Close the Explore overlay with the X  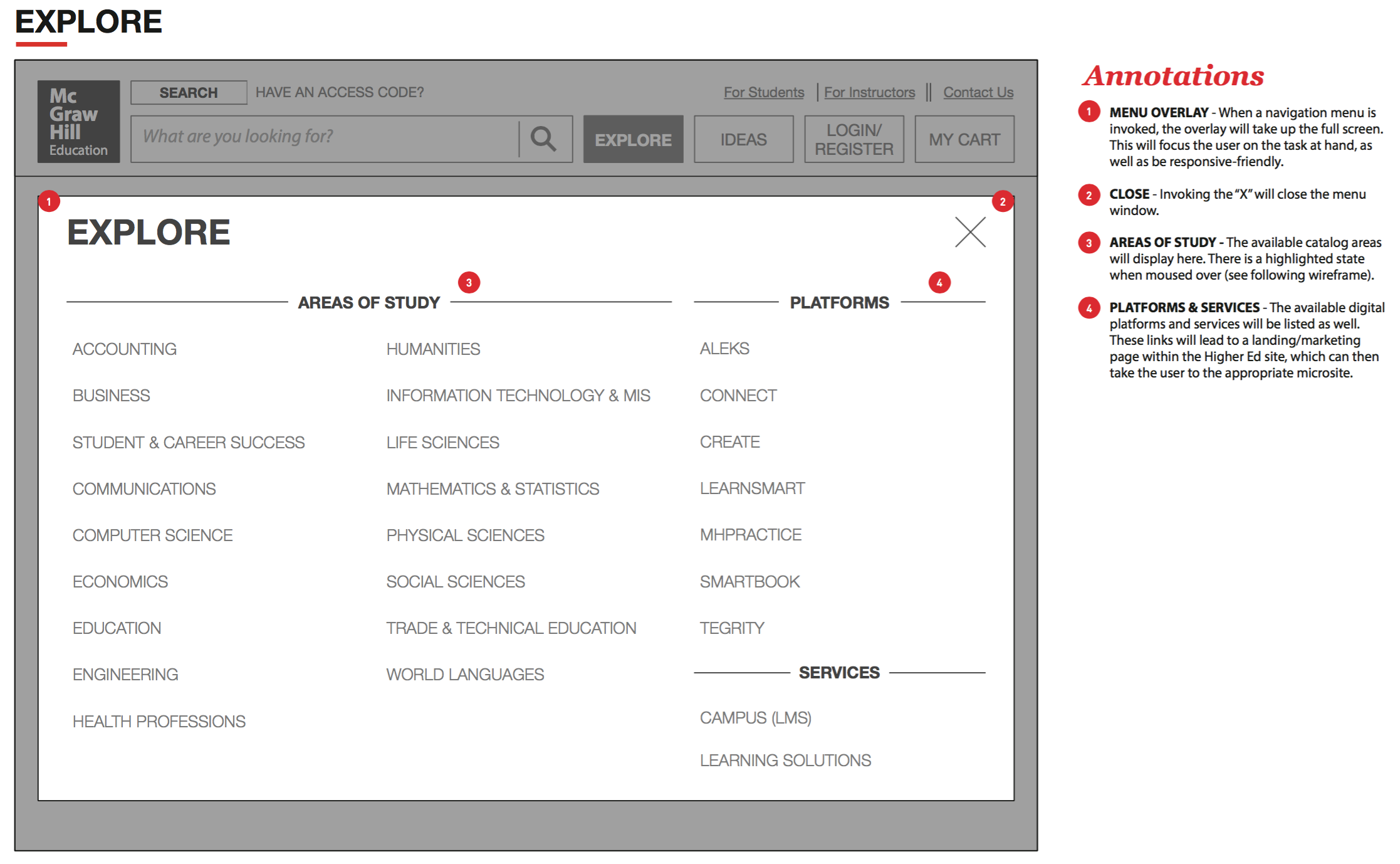(x=970, y=232)
